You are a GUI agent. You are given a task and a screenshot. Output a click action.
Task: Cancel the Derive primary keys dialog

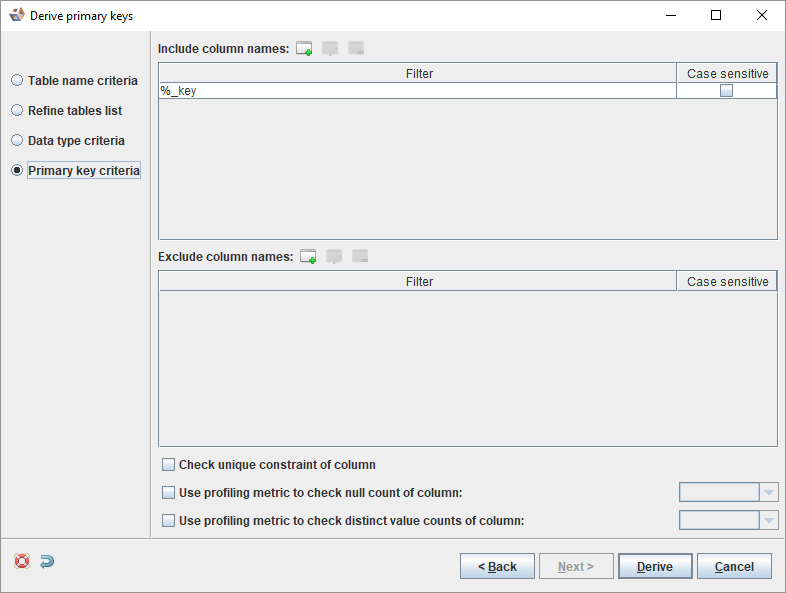pyautogui.click(x=734, y=567)
